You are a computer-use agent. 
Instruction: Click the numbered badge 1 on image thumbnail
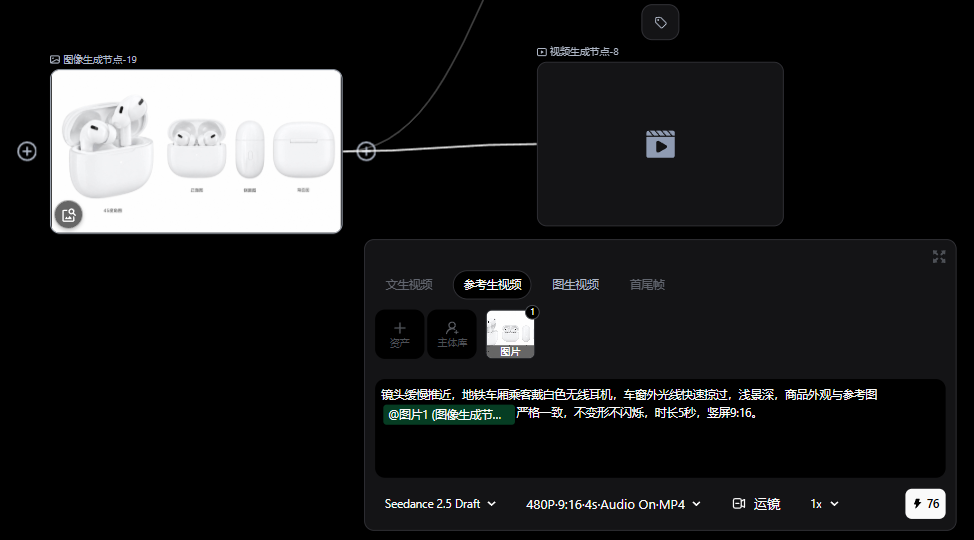click(x=532, y=312)
